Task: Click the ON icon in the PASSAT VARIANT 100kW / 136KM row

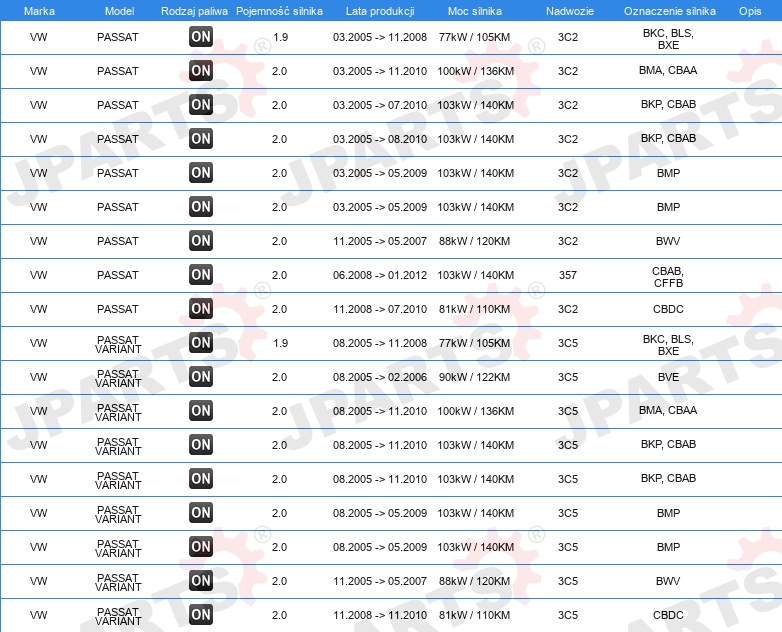Action: tap(200, 410)
